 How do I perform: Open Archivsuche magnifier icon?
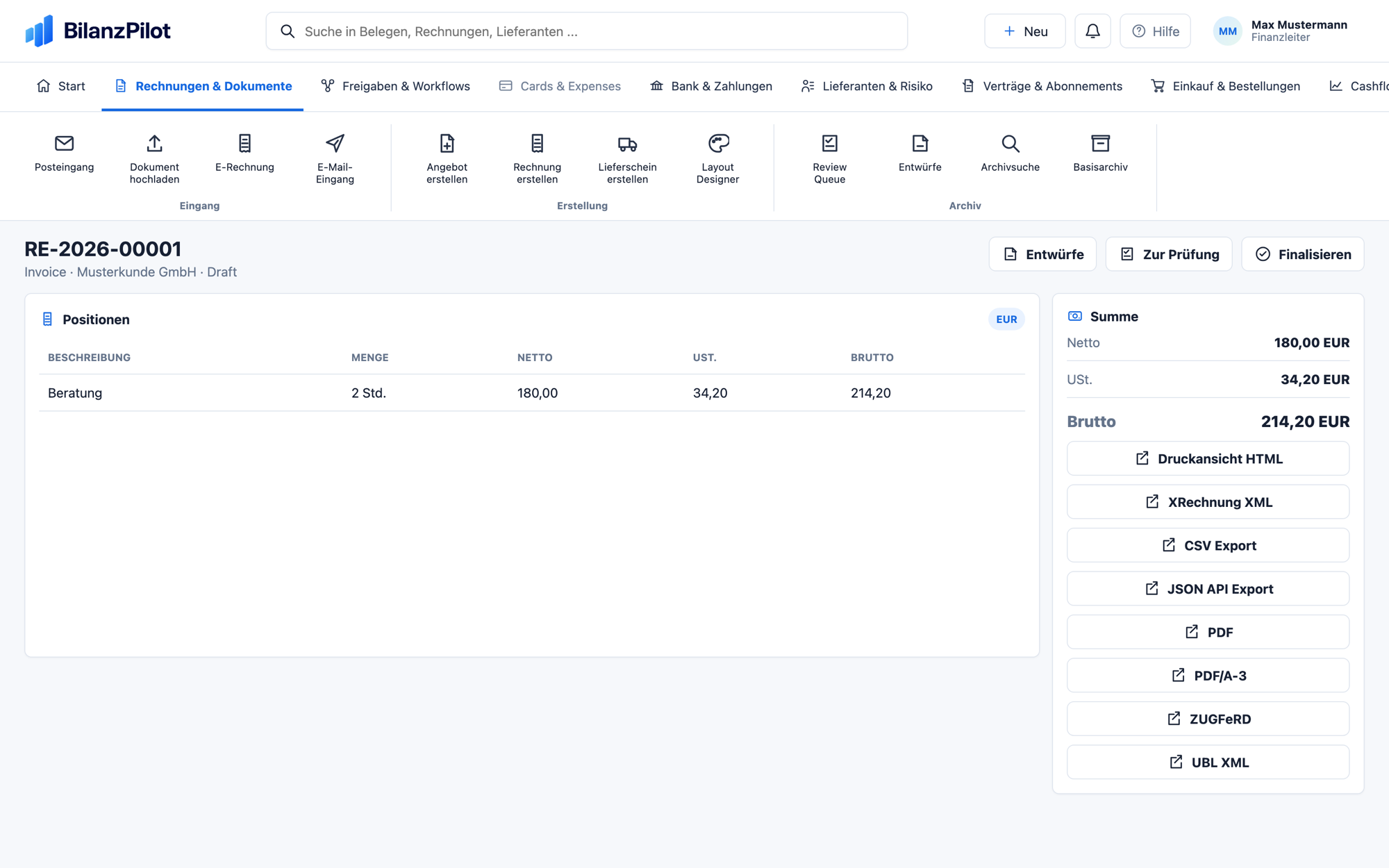1010,143
